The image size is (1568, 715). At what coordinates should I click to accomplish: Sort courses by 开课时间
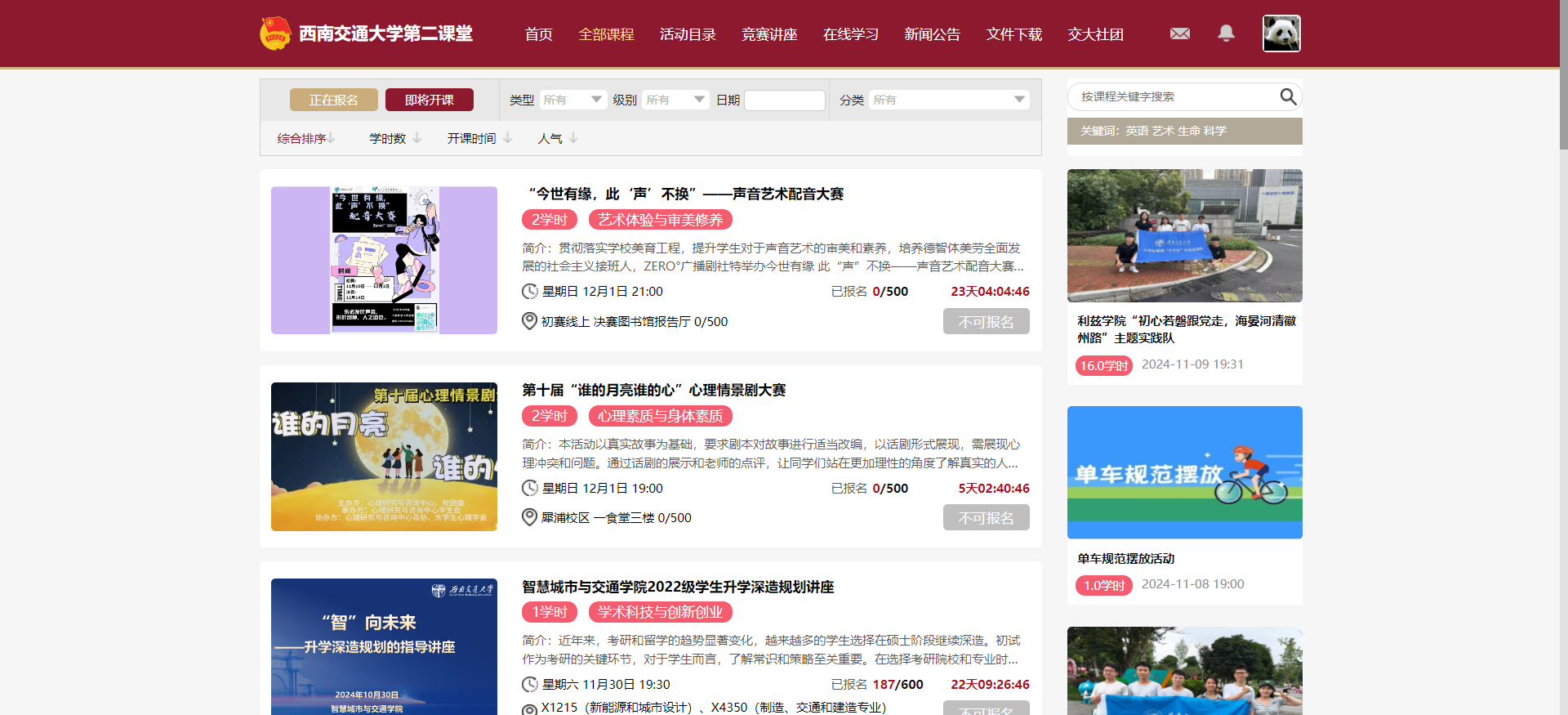(471, 138)
